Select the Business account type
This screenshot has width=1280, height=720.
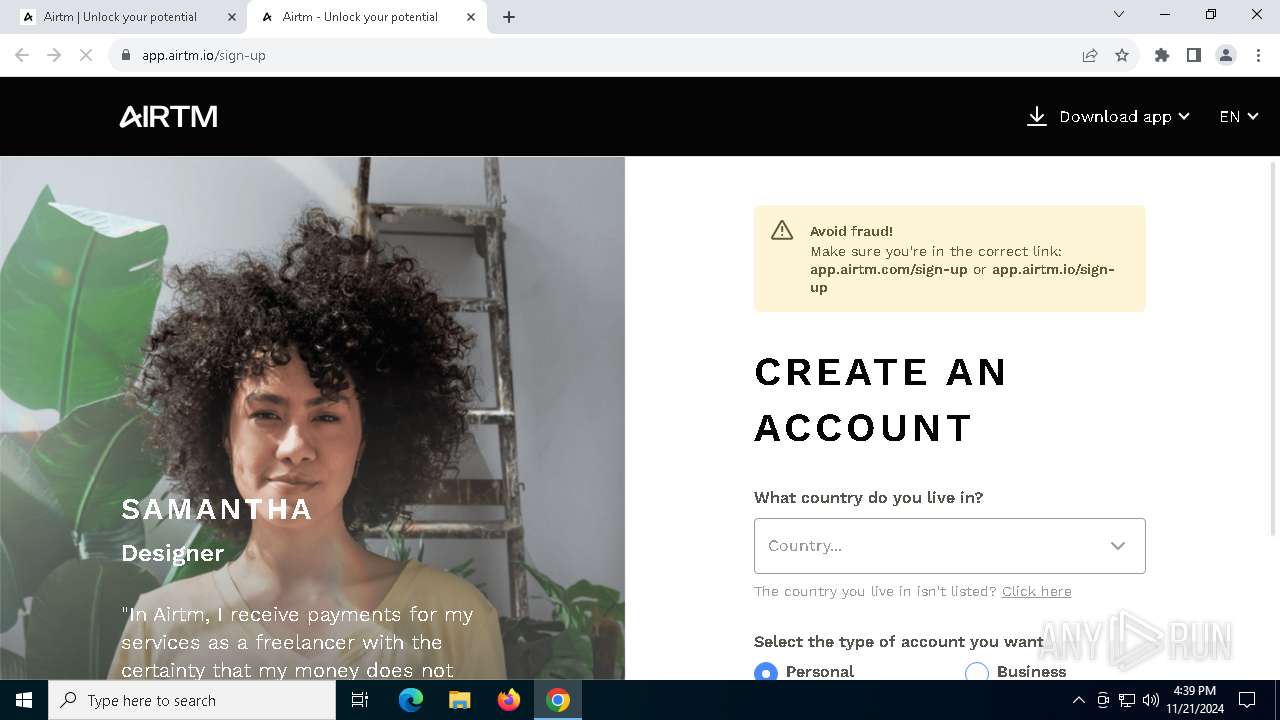click(x=977, y=672)
